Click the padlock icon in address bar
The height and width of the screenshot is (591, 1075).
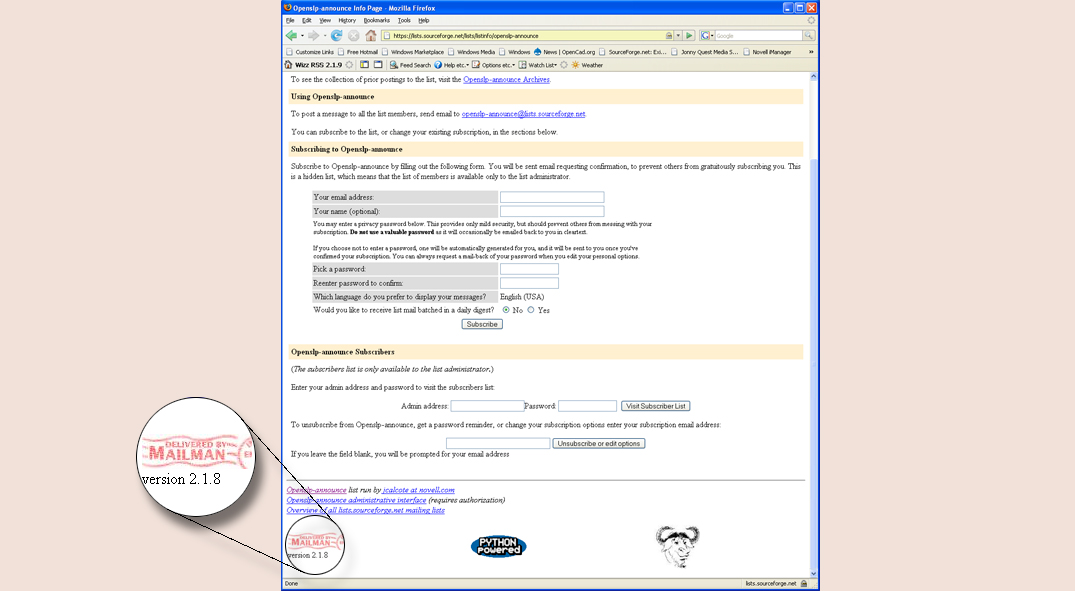tap(668, 36)
